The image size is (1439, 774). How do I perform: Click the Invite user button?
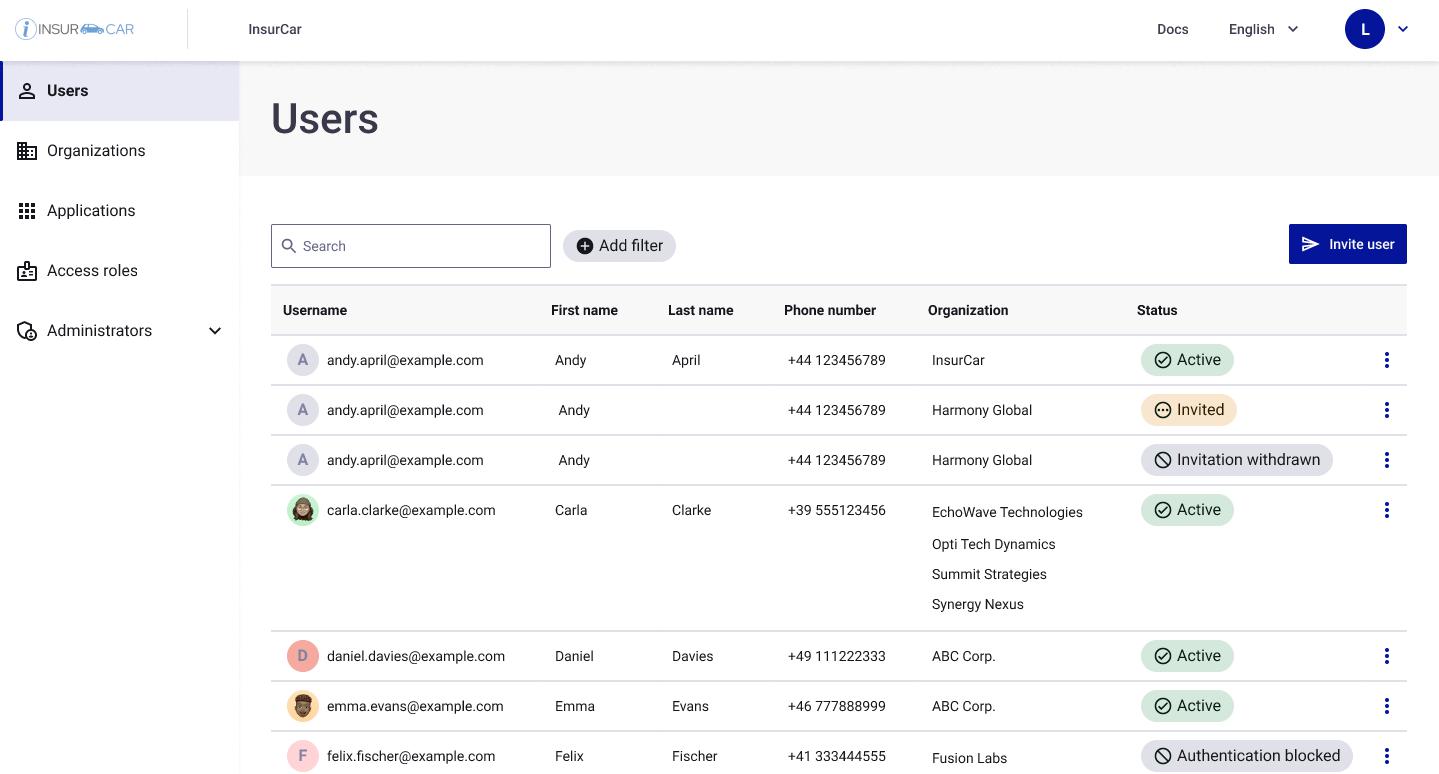click(x=1347, y=243)
